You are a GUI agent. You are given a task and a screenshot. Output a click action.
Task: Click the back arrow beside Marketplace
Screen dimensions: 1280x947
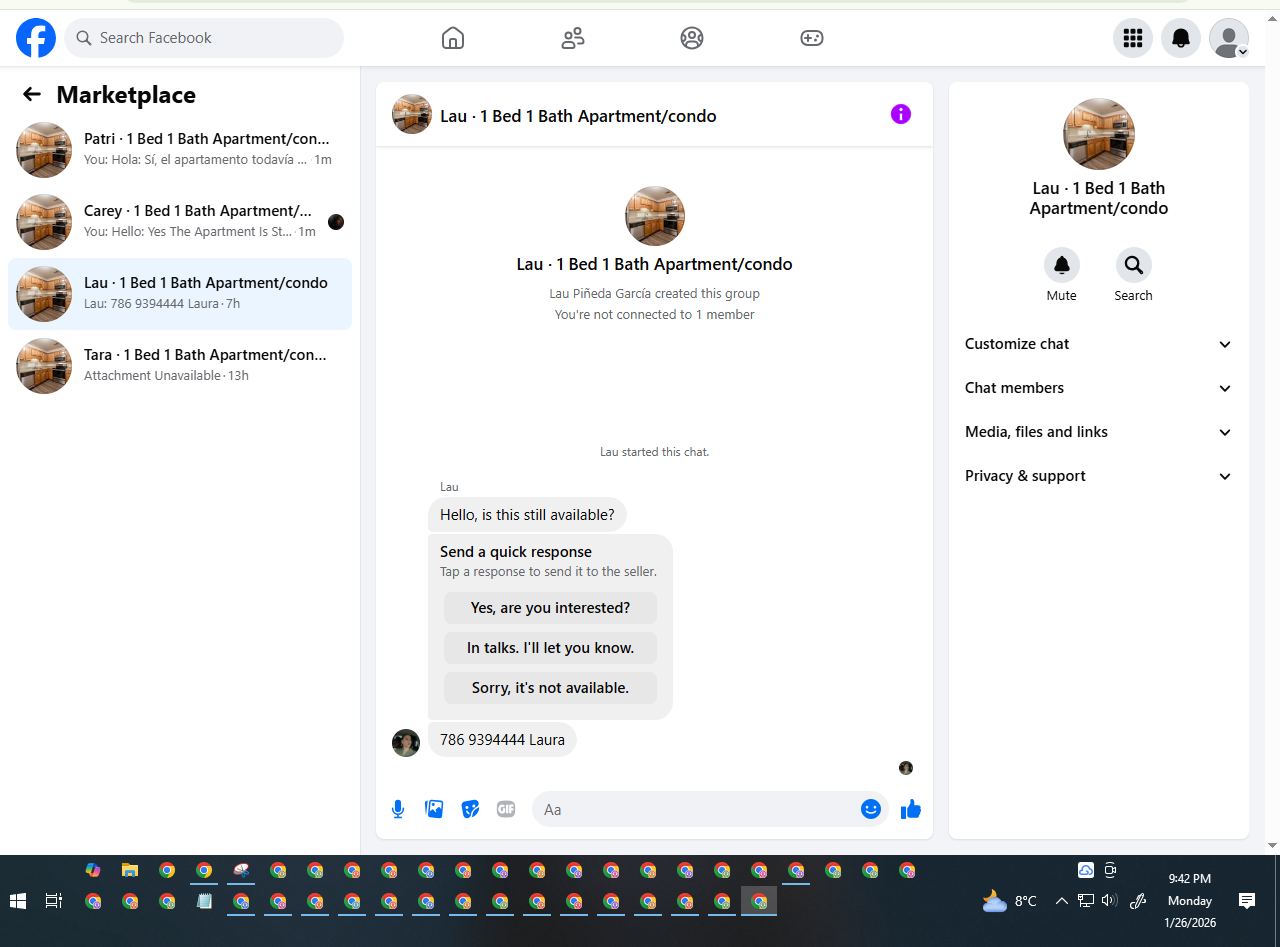32,94
